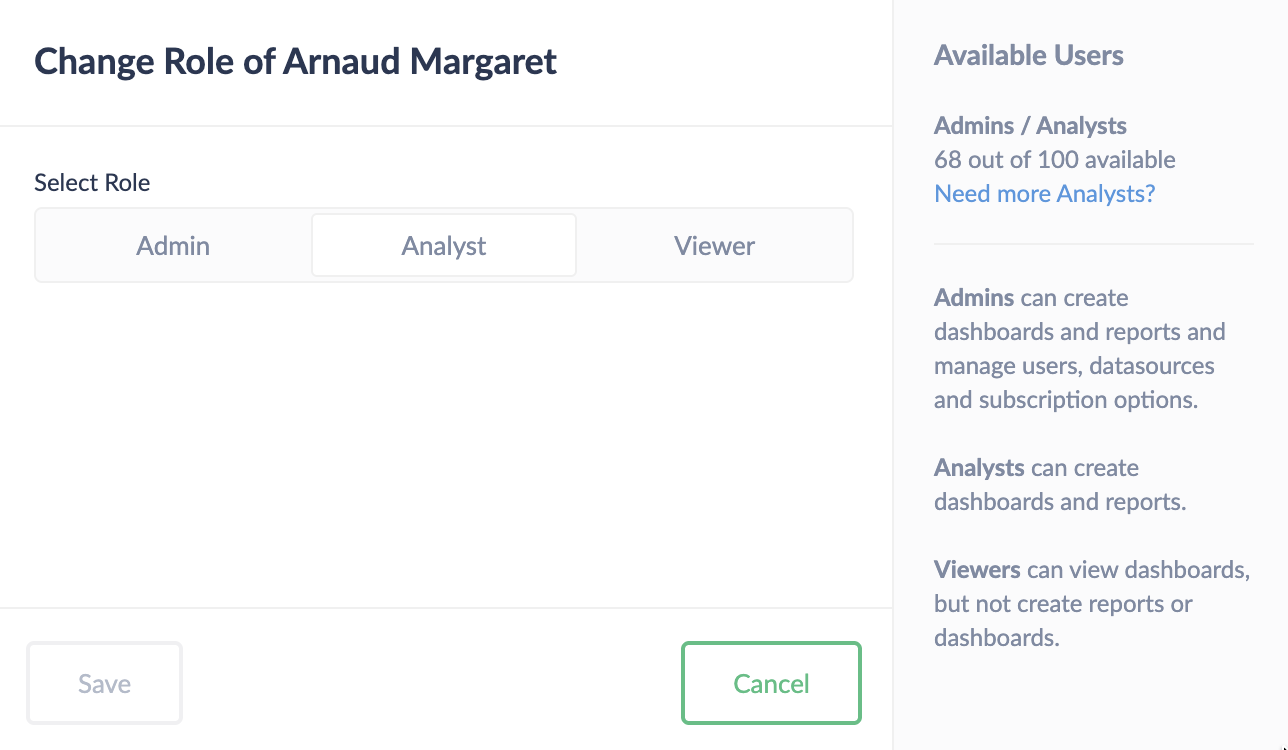Click the 'Admins / Analysts' subheading
The image size is (1288, 750).
[x=1030, y=126]
